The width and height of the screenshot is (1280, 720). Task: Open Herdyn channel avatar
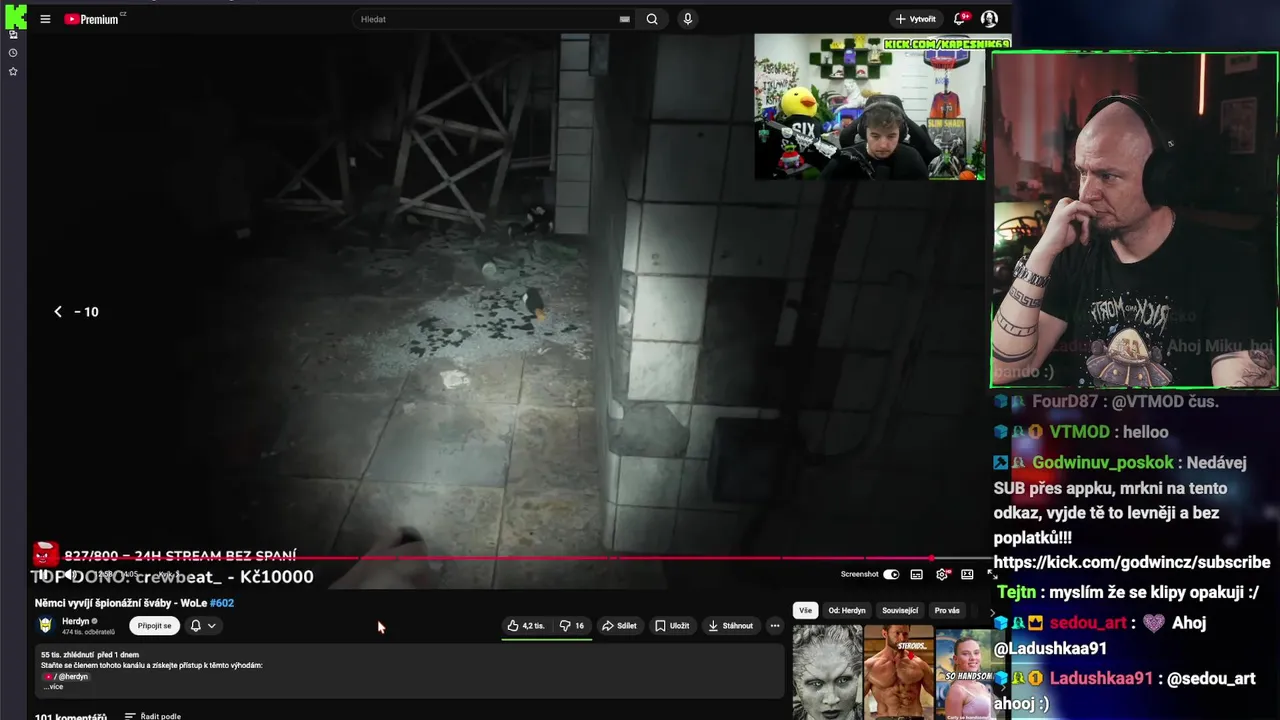(45, 625)
